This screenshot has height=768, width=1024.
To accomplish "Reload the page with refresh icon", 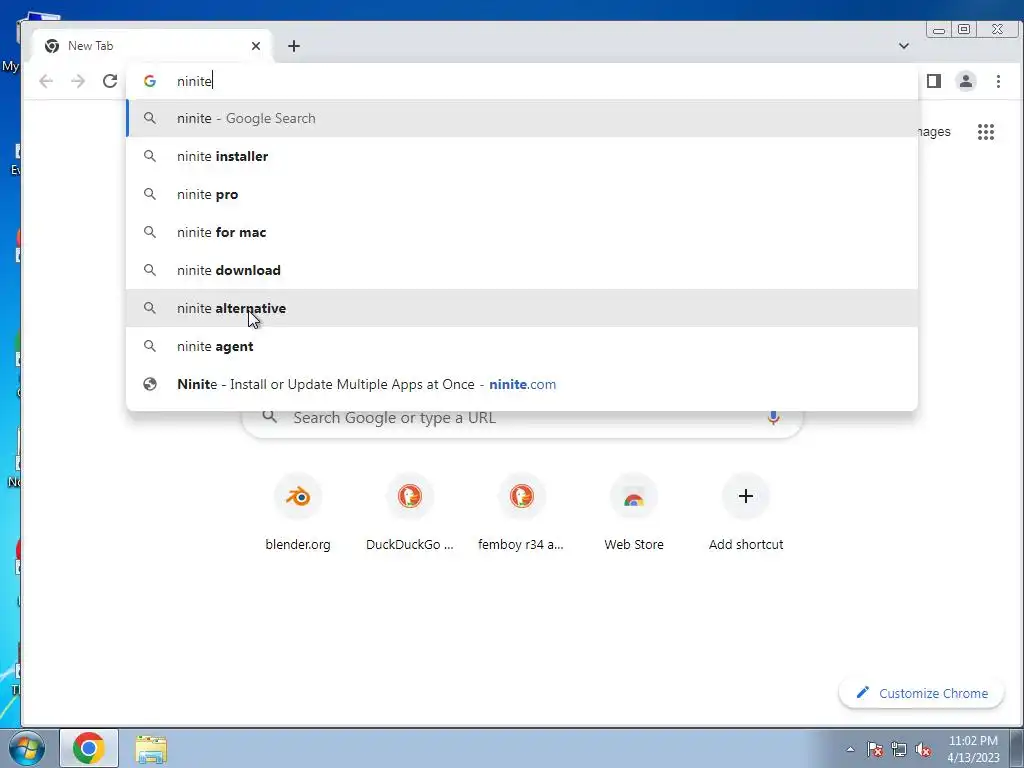I will coord(110,81).
